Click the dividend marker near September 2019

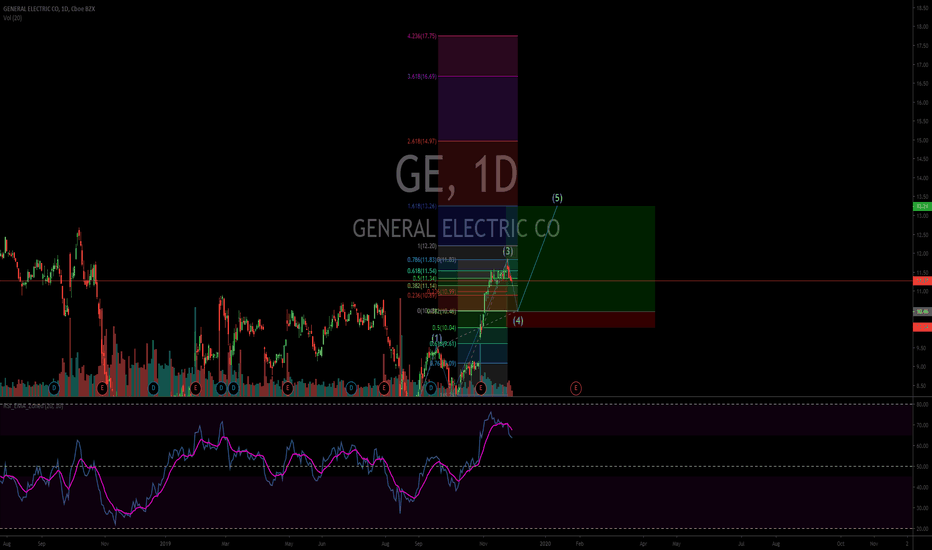pos(430,388)
